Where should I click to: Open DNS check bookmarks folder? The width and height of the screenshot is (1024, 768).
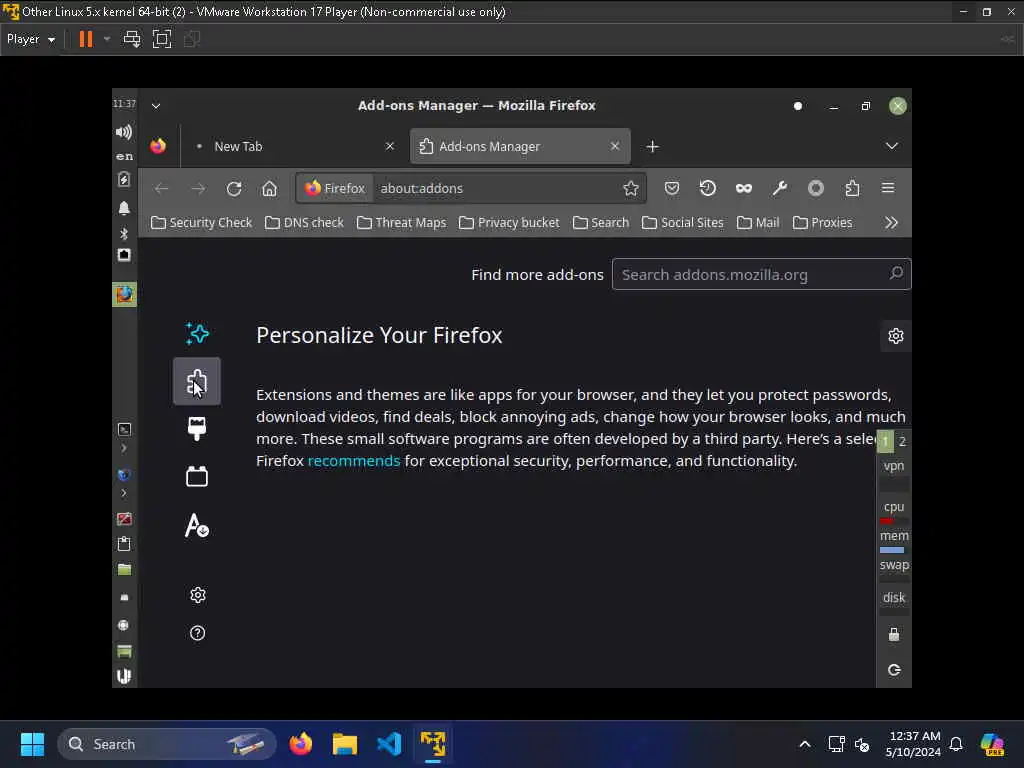point(304,223)
